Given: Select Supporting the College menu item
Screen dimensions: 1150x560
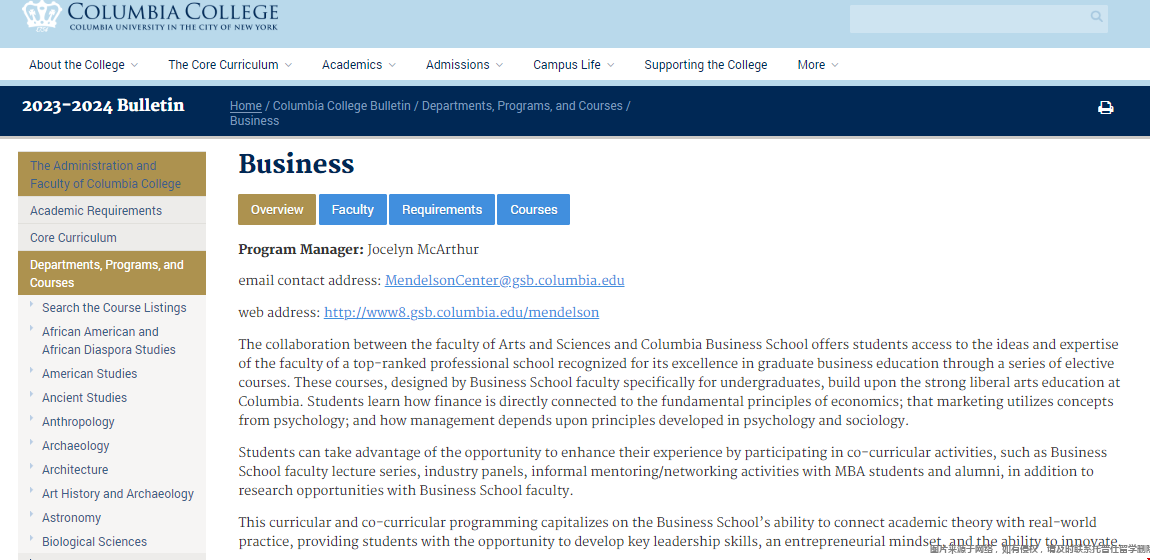Looking at the screenshot, I should pos(706,65).
